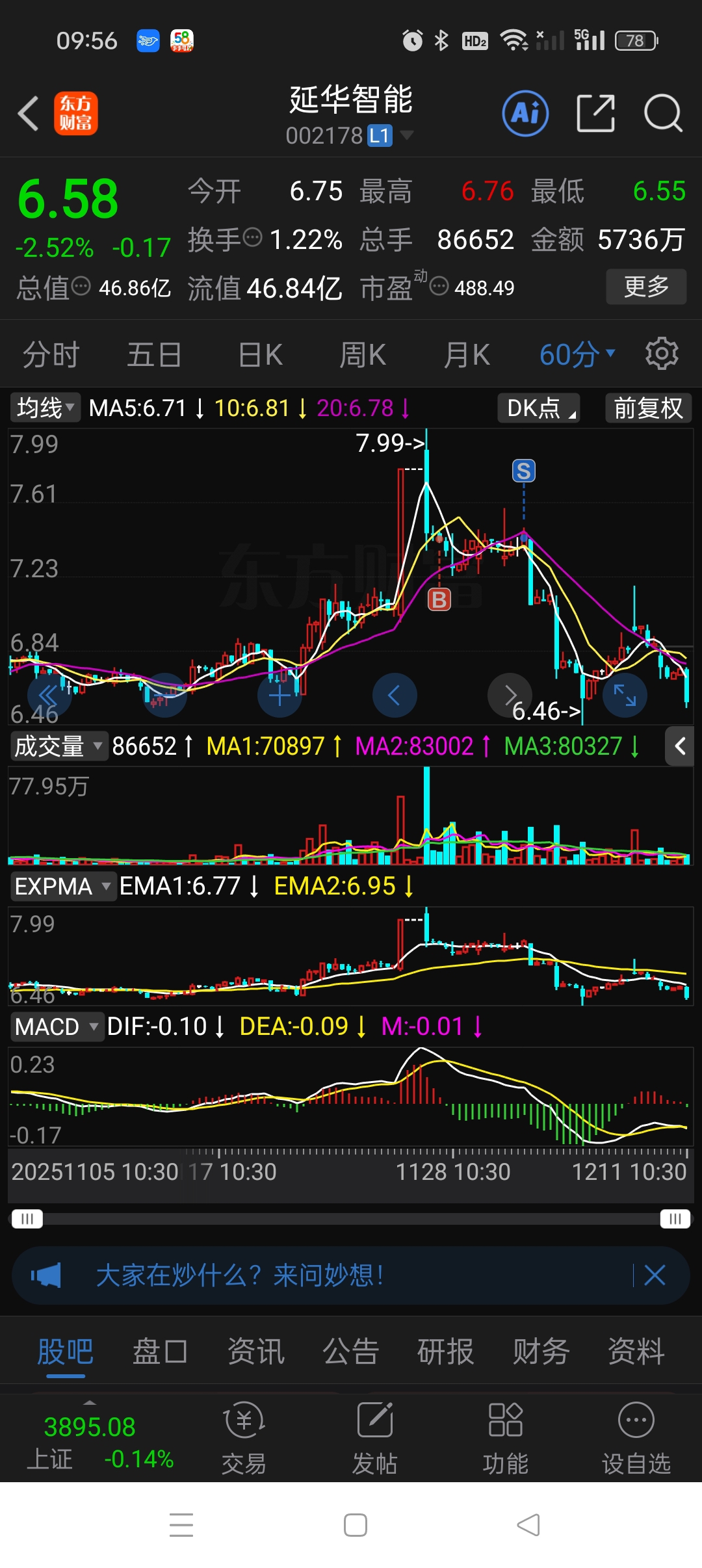Go back using the left arrow

pyautogui.click(x=29, y=114)
